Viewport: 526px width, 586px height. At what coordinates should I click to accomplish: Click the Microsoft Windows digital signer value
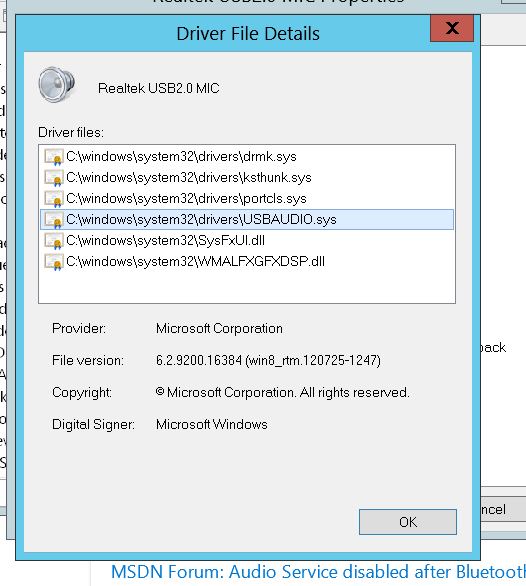[x=212, y=425]
